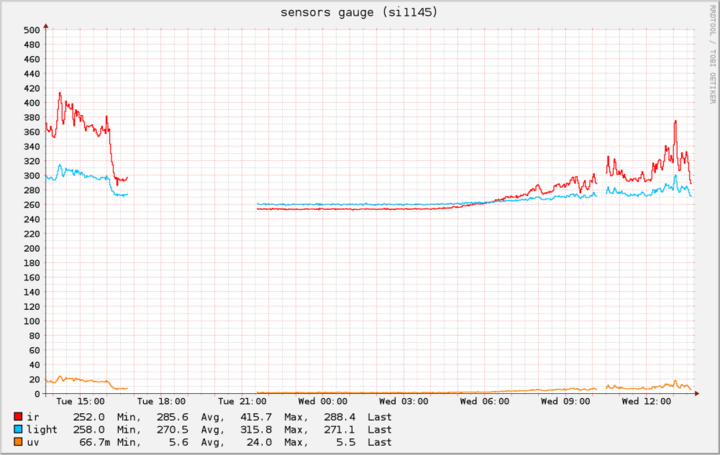
Task: Click the 'Wed 06:00' time axis label
Action: [x=484, y=402]
